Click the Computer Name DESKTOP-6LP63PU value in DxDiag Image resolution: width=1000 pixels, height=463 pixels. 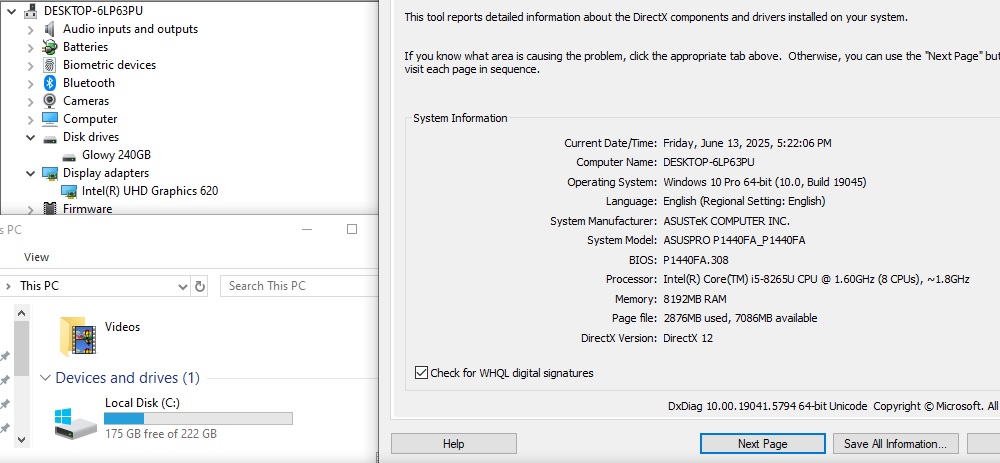709,163
